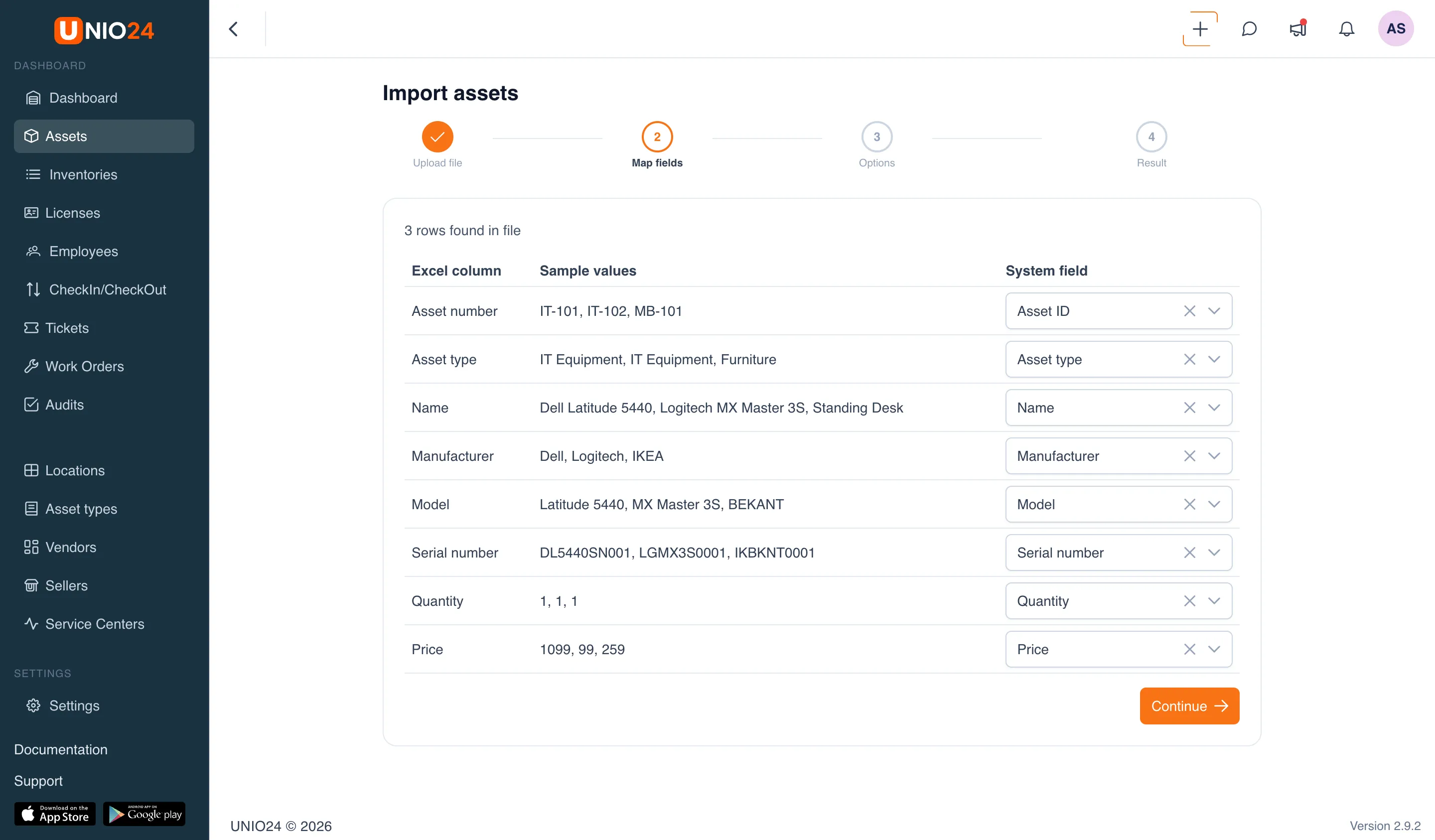Clear the Price system field mapping

[1189, 649]
